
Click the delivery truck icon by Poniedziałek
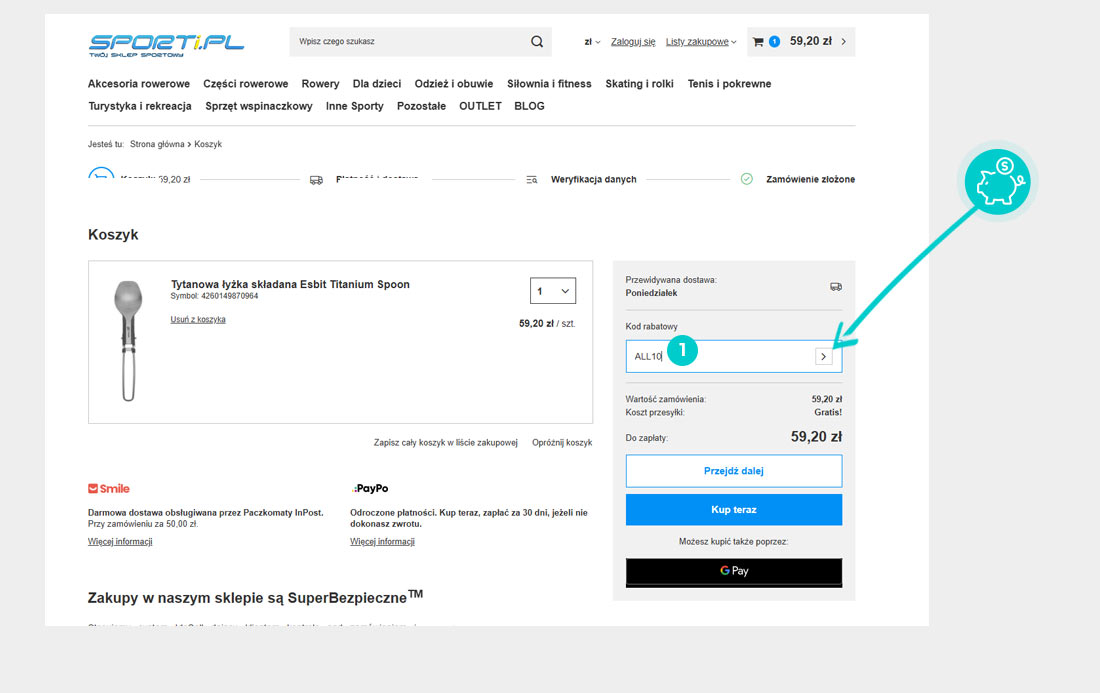click(835, 286)
